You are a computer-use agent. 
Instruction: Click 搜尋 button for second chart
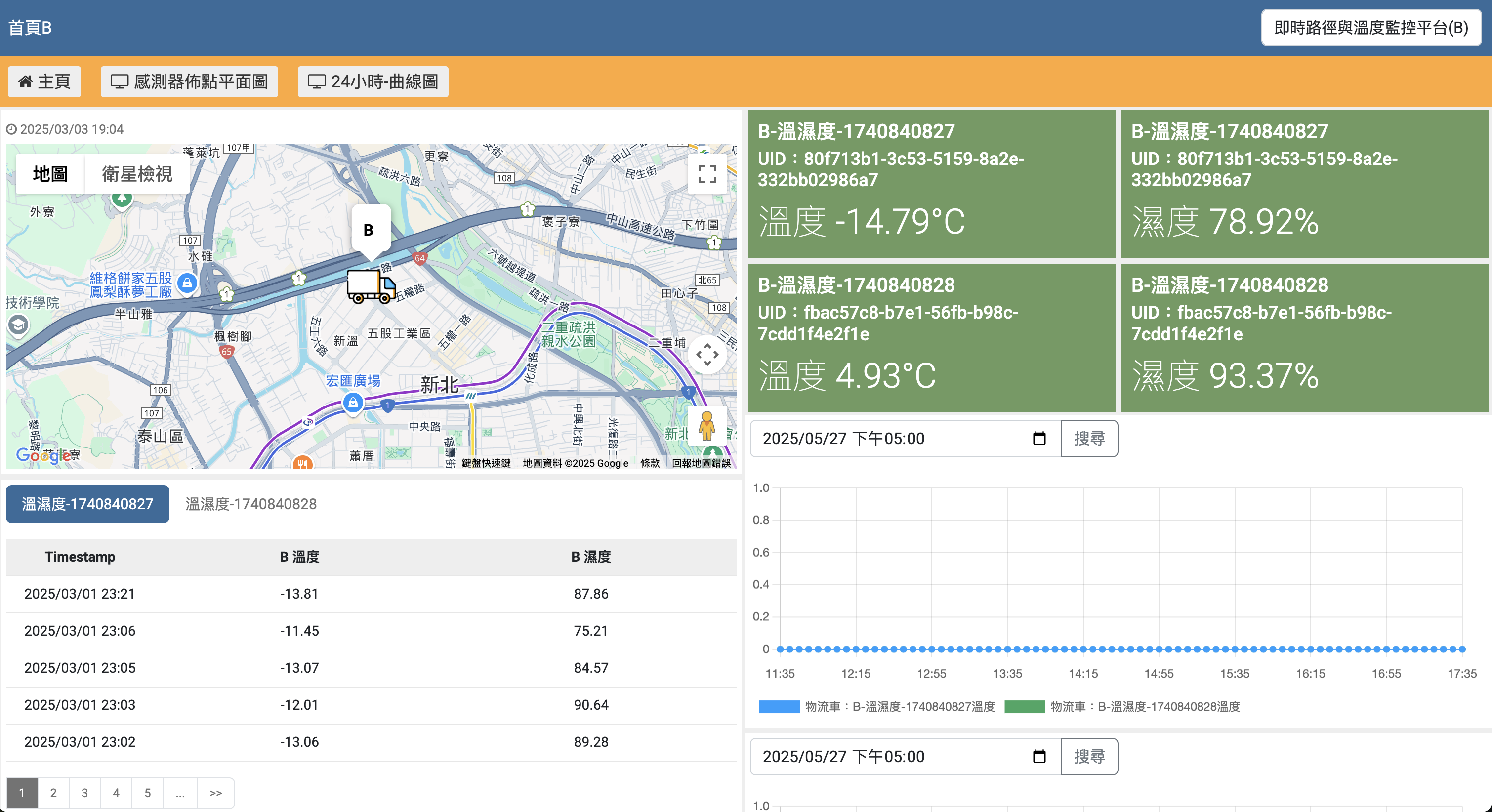click(1089, 756)
